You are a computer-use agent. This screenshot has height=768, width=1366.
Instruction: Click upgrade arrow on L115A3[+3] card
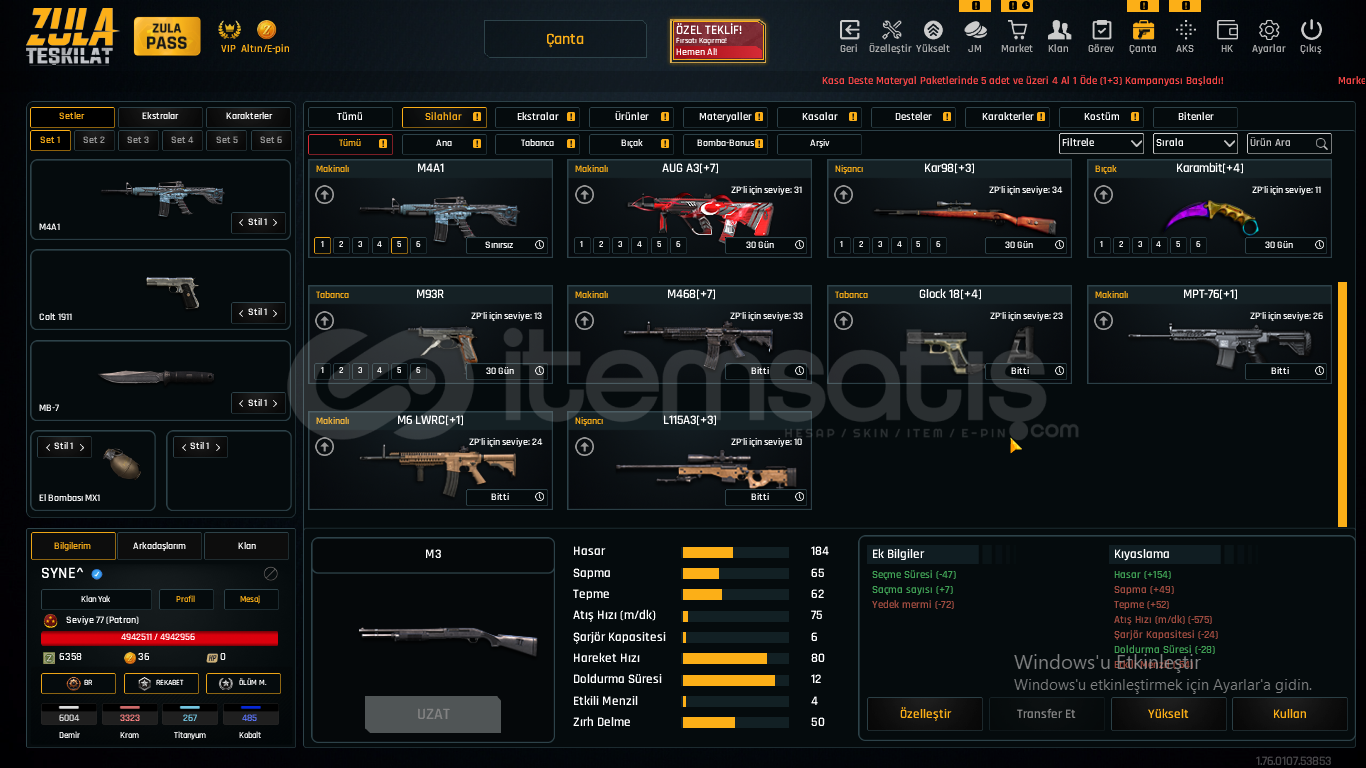[583, 447]
